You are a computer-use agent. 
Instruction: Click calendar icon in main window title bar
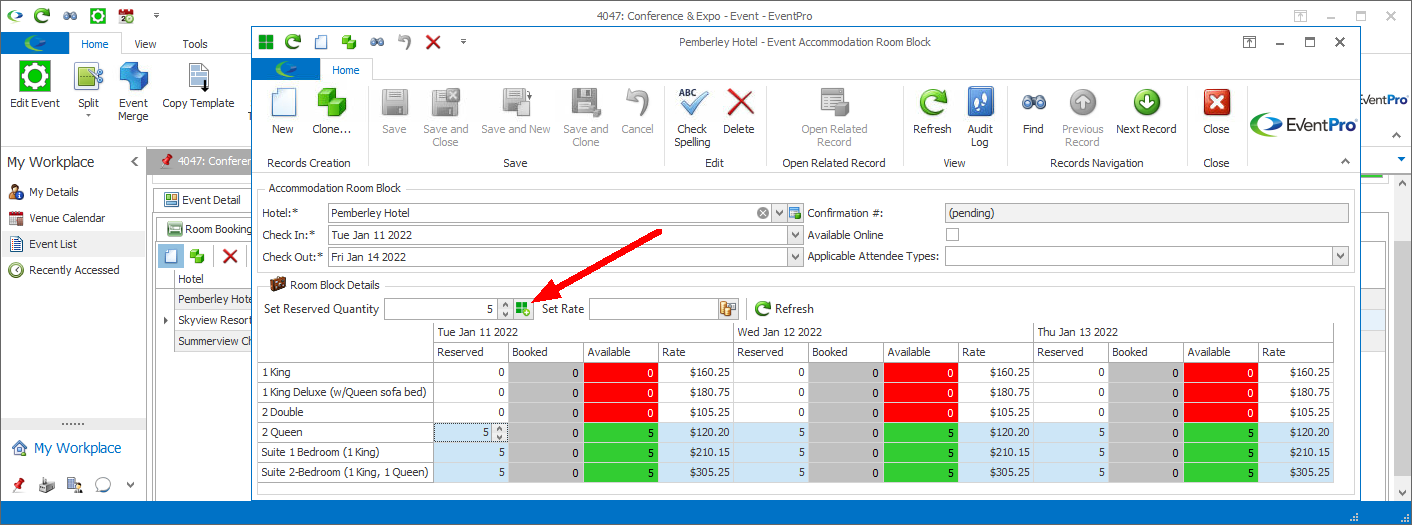click(126, 16)
